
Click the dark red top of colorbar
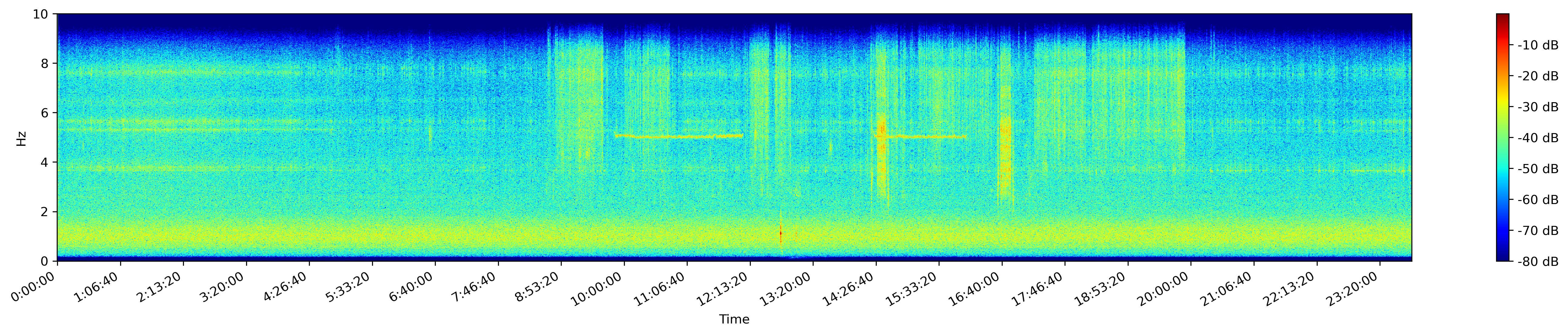(1502, 16)
